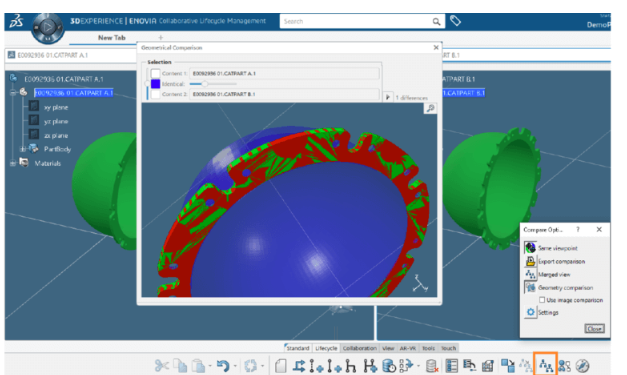Toggle the Content 2 checkbox

tap(156, 94)
